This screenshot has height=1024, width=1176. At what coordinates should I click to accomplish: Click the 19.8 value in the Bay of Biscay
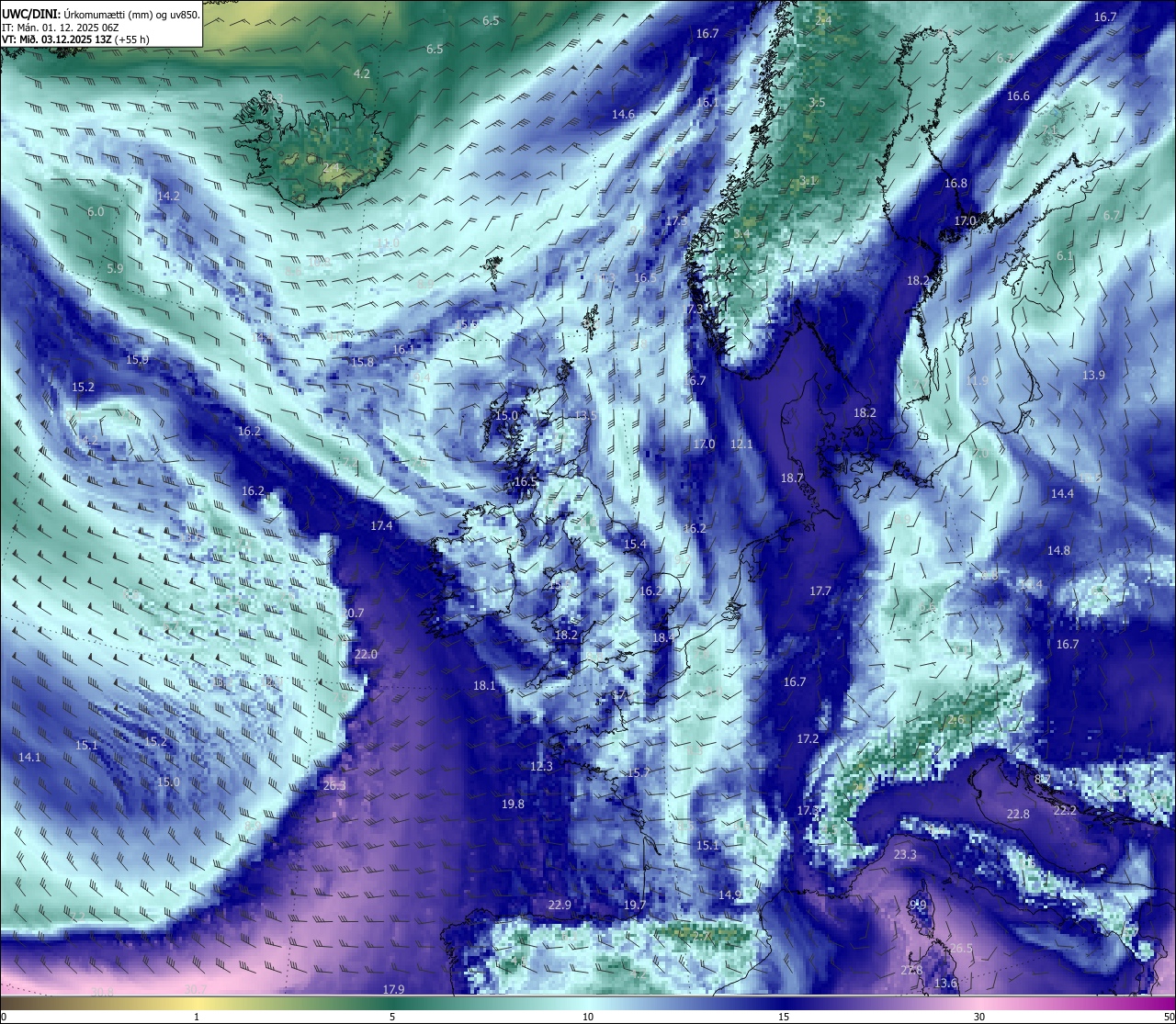(x=513, y=804)
